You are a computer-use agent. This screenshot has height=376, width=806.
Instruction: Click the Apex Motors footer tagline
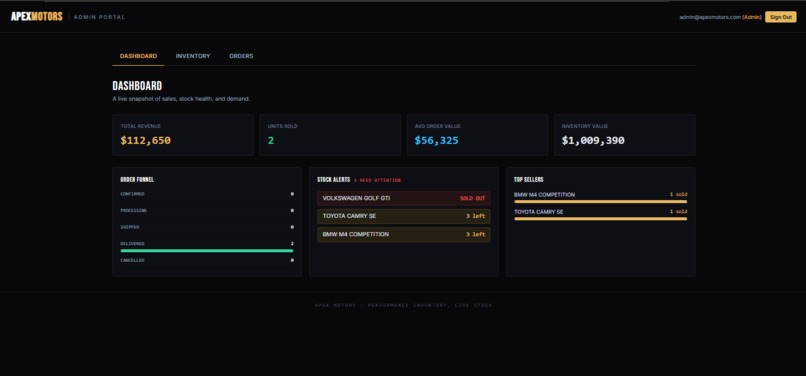[x=404, y=306]
